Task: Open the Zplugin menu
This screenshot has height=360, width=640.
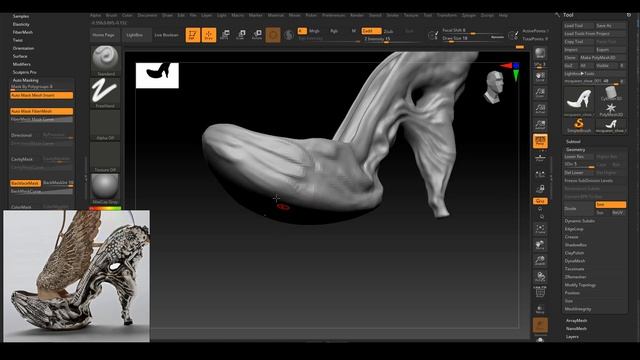Action: (x=469, y=16)
